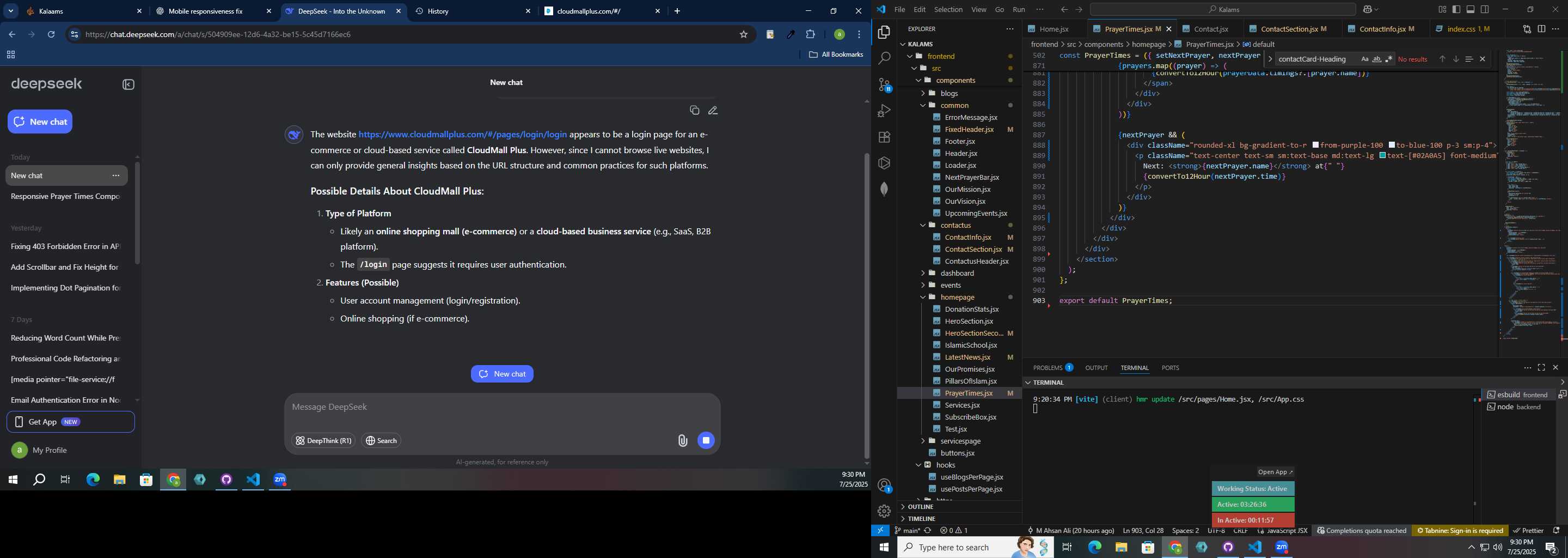
Task: Expand the TIMELINE section
Action: [x=959, y=519]
